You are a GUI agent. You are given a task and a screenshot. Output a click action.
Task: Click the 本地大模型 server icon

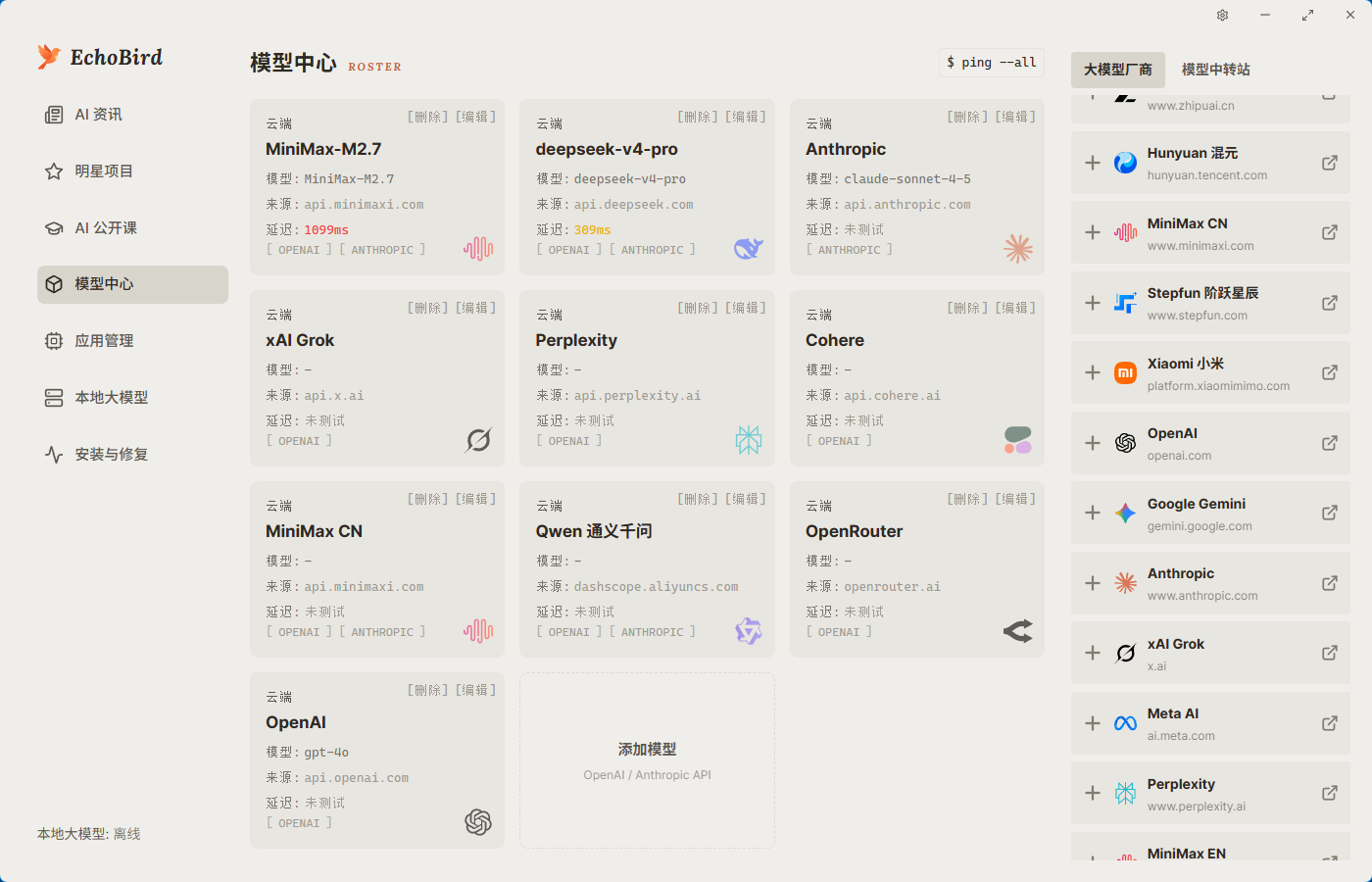click(x=54, y=398)
